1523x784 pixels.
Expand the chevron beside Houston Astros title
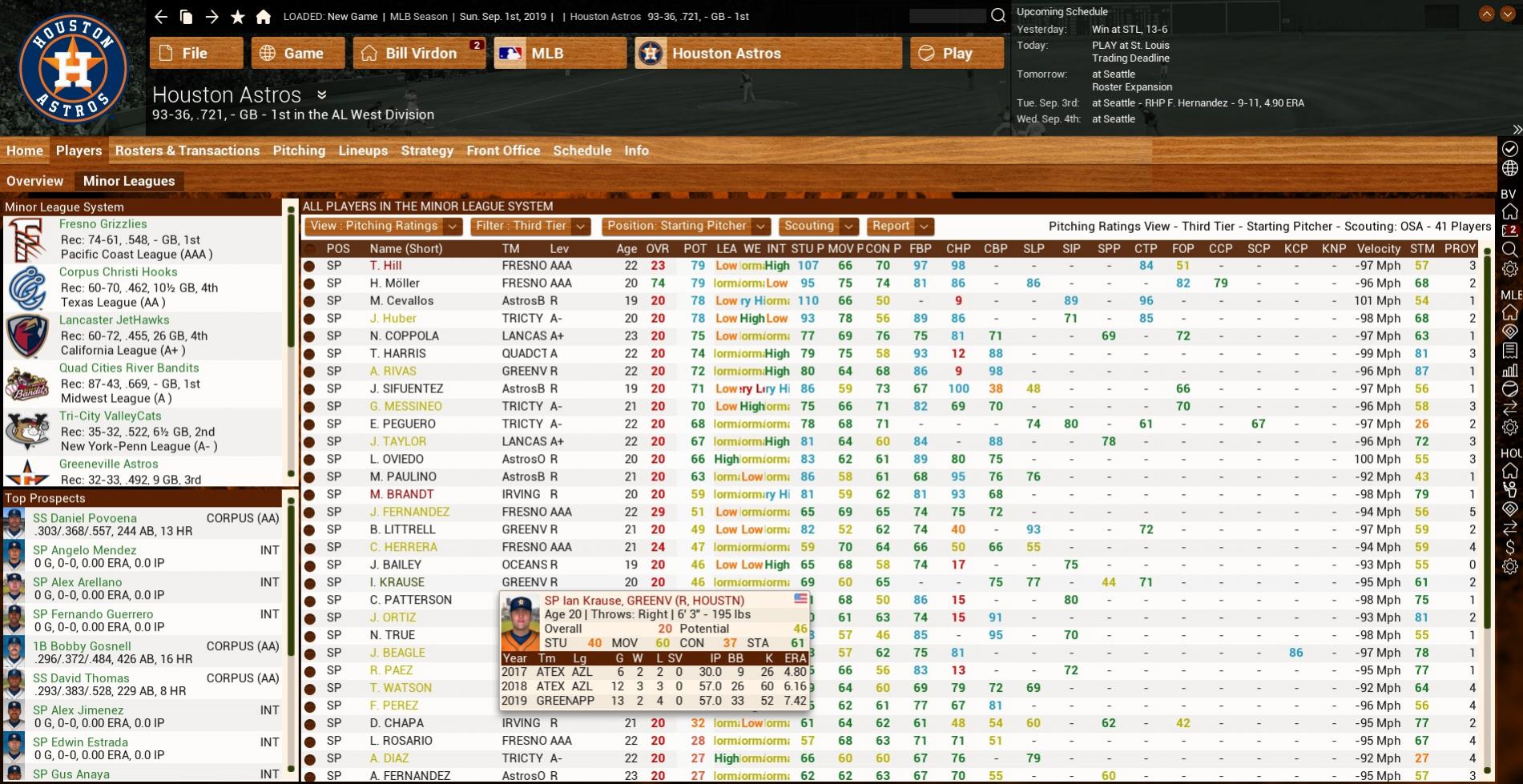coord(321,94)
